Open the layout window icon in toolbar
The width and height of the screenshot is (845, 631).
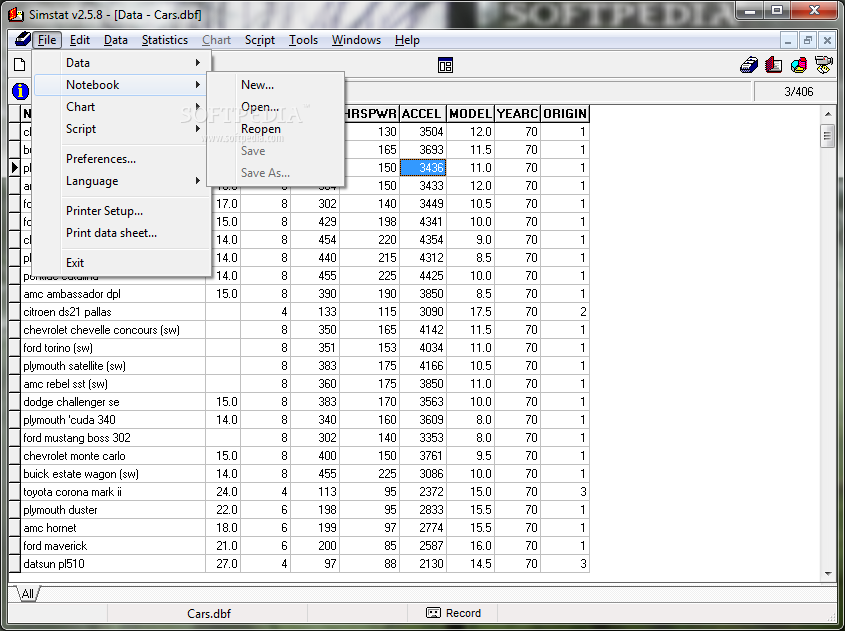pyautogui.click(x=445, y=65)
